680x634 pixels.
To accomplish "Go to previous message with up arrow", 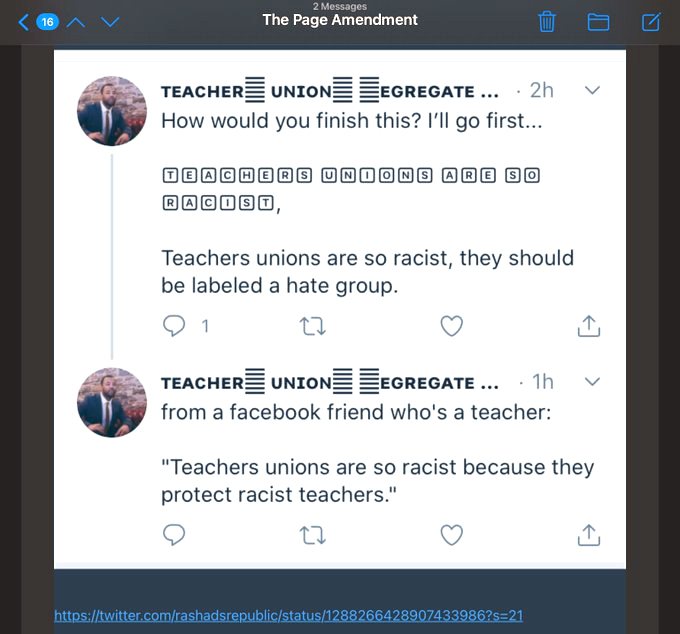I will (77, 21).
